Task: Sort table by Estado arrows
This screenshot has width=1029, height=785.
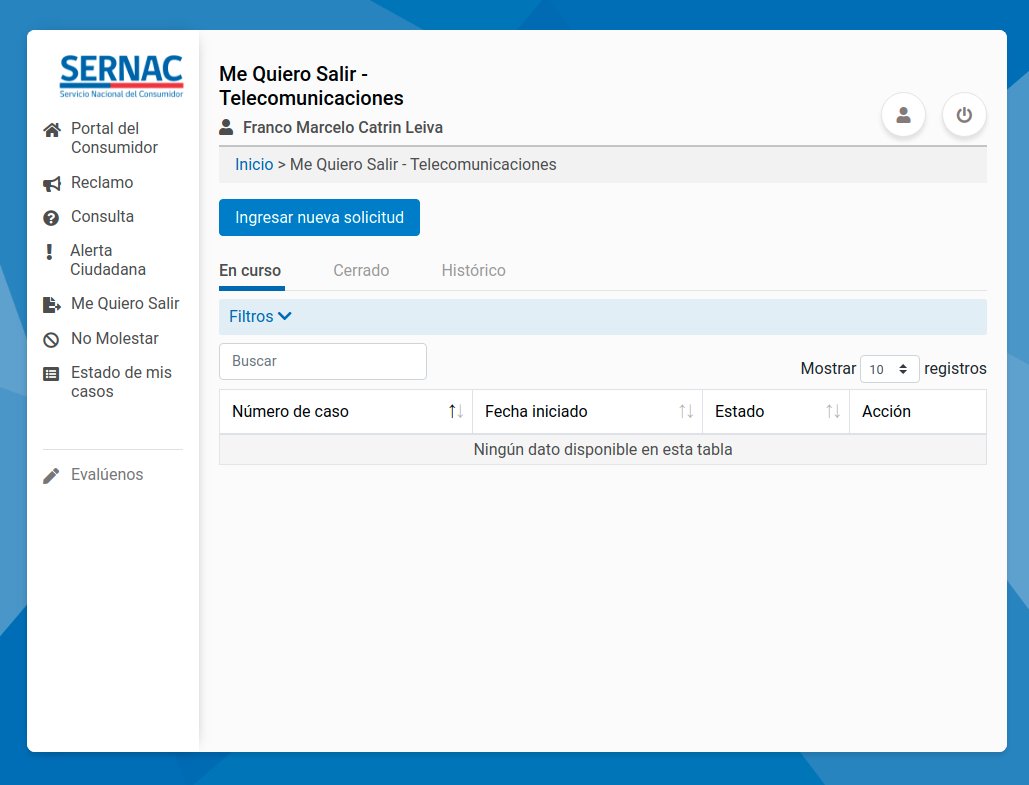Action: pyautogui.click(x=833, y=412)
